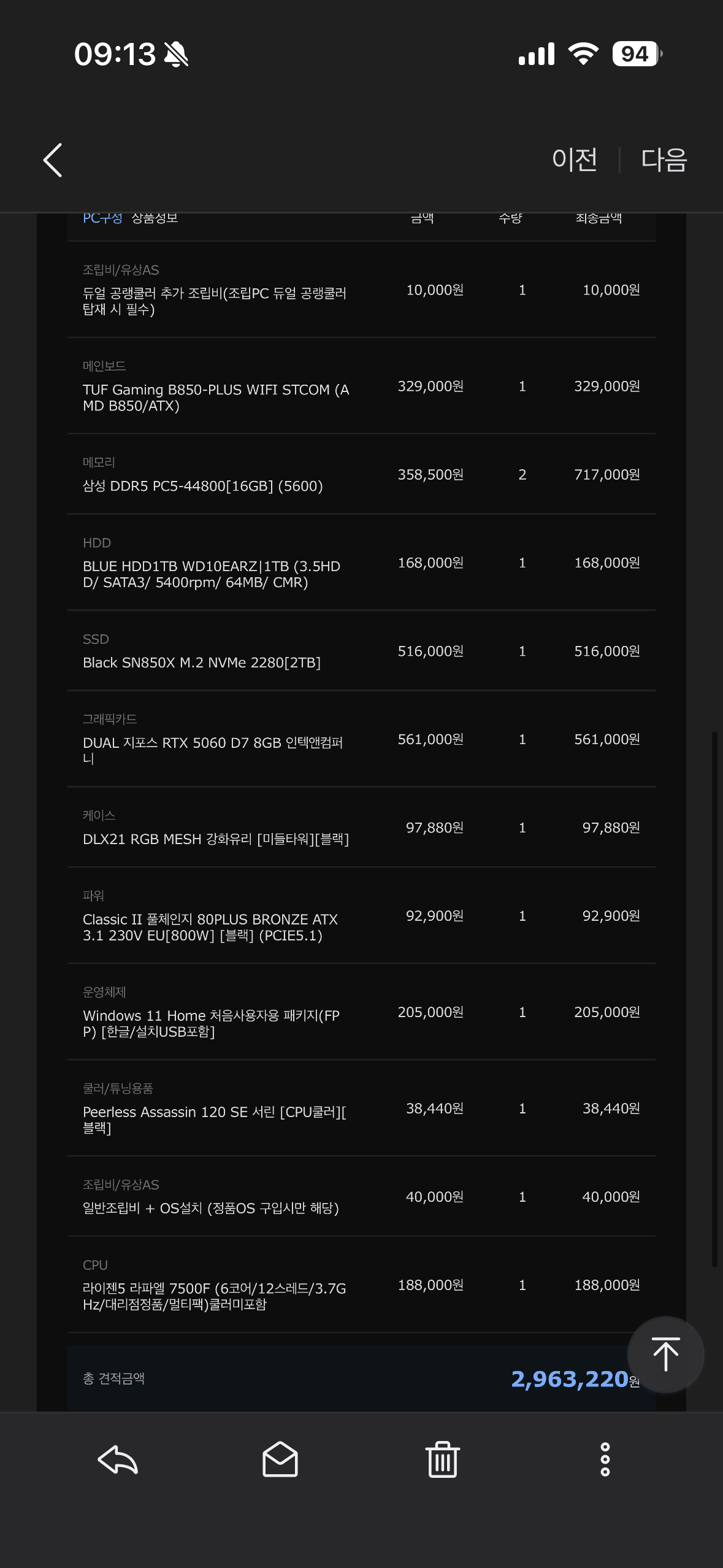723x1568 pixels.
Task: Tap the open envelope icon
Action: tap(280, 1459)
